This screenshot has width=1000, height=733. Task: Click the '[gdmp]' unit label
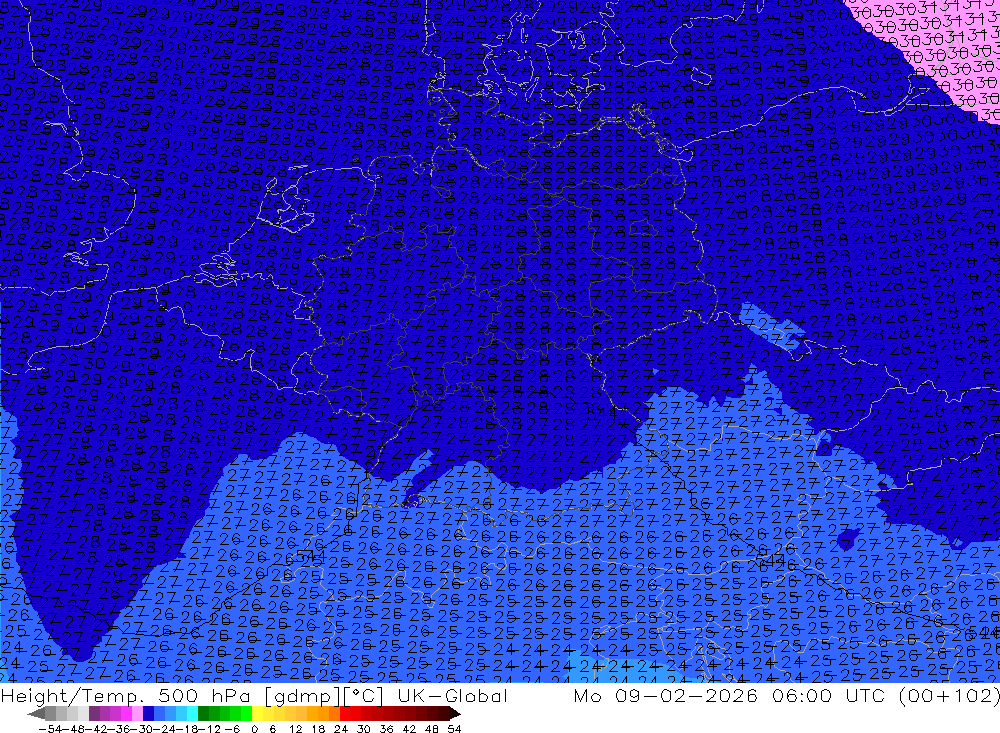click(302, 695)
